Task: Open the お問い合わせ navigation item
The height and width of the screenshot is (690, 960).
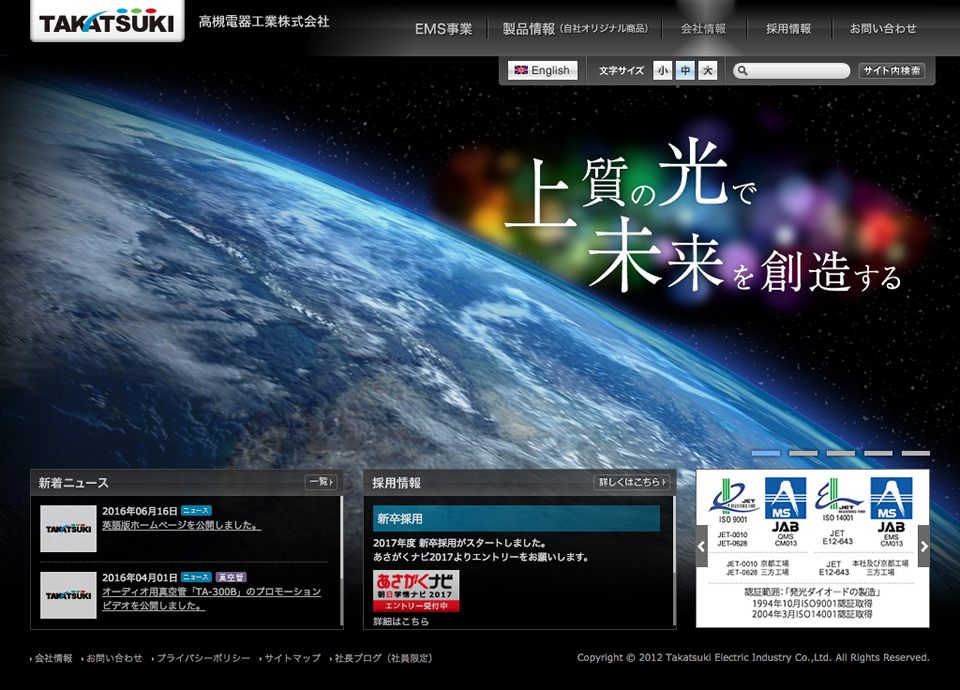Action: point(883,29)
